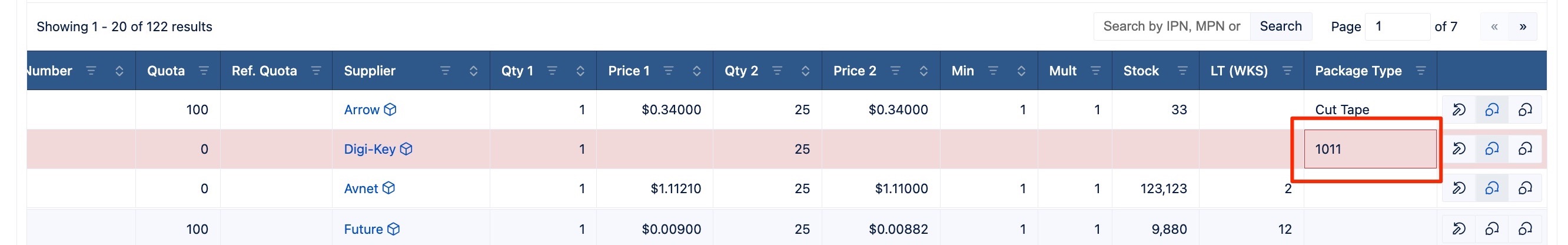Click the cube icon beside Digi-Key
Viewport: 1568px width, 245px height.
click(x=406, y=148)
